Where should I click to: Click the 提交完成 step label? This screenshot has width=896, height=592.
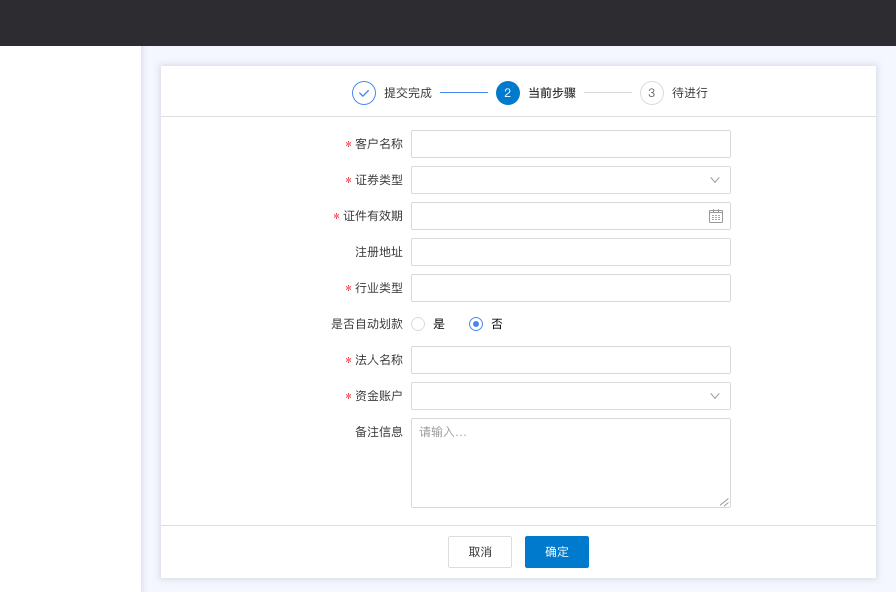[408, 93]
